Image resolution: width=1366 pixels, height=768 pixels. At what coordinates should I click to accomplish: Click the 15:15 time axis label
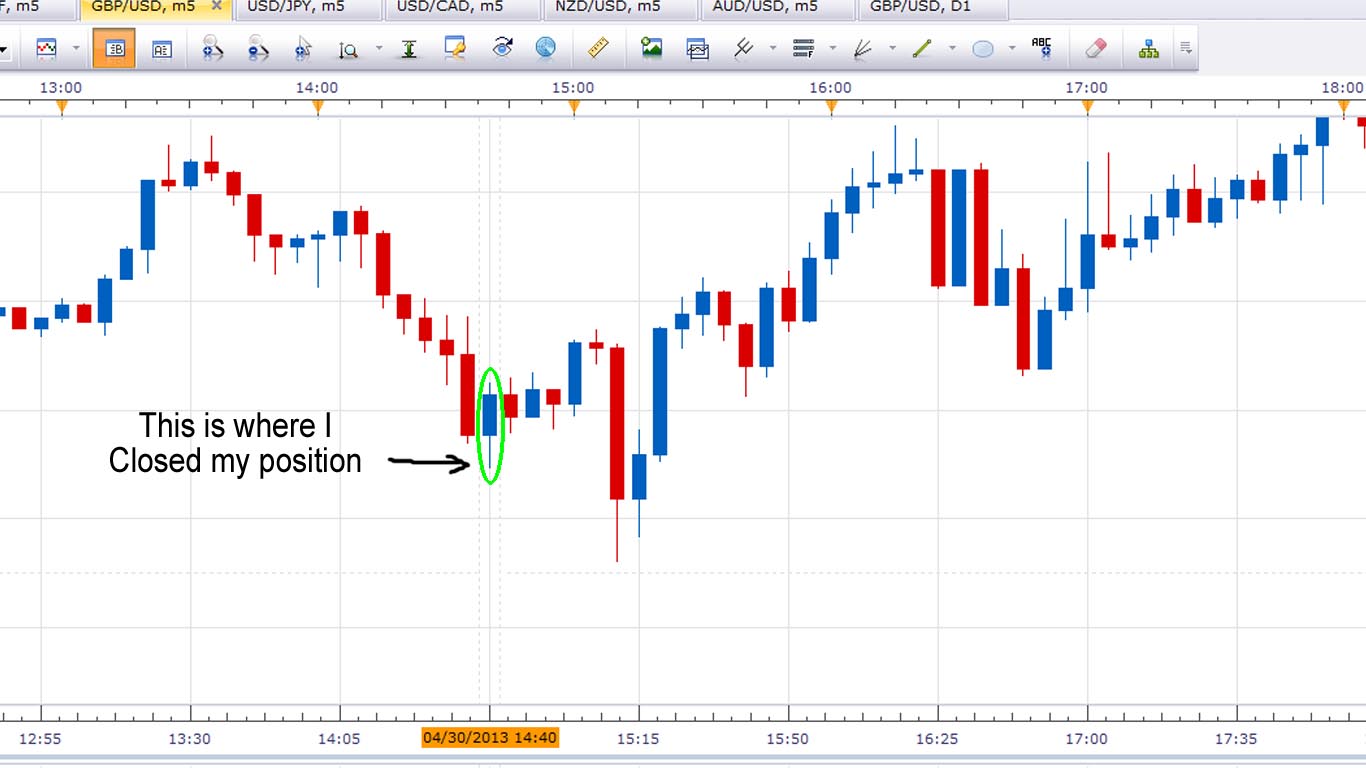pyautogui.click(x=638, y=739)
